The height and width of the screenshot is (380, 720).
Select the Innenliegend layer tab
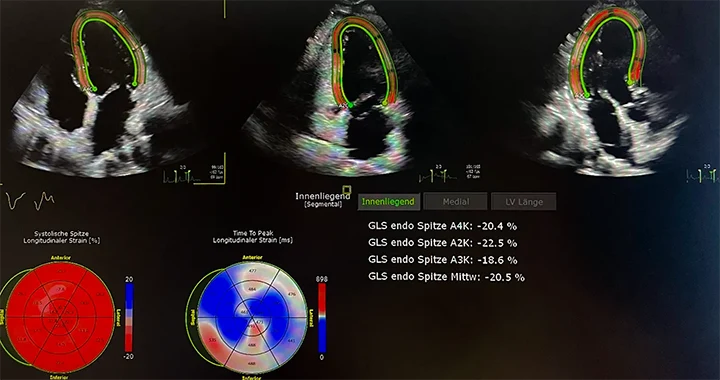coord(388,201)
